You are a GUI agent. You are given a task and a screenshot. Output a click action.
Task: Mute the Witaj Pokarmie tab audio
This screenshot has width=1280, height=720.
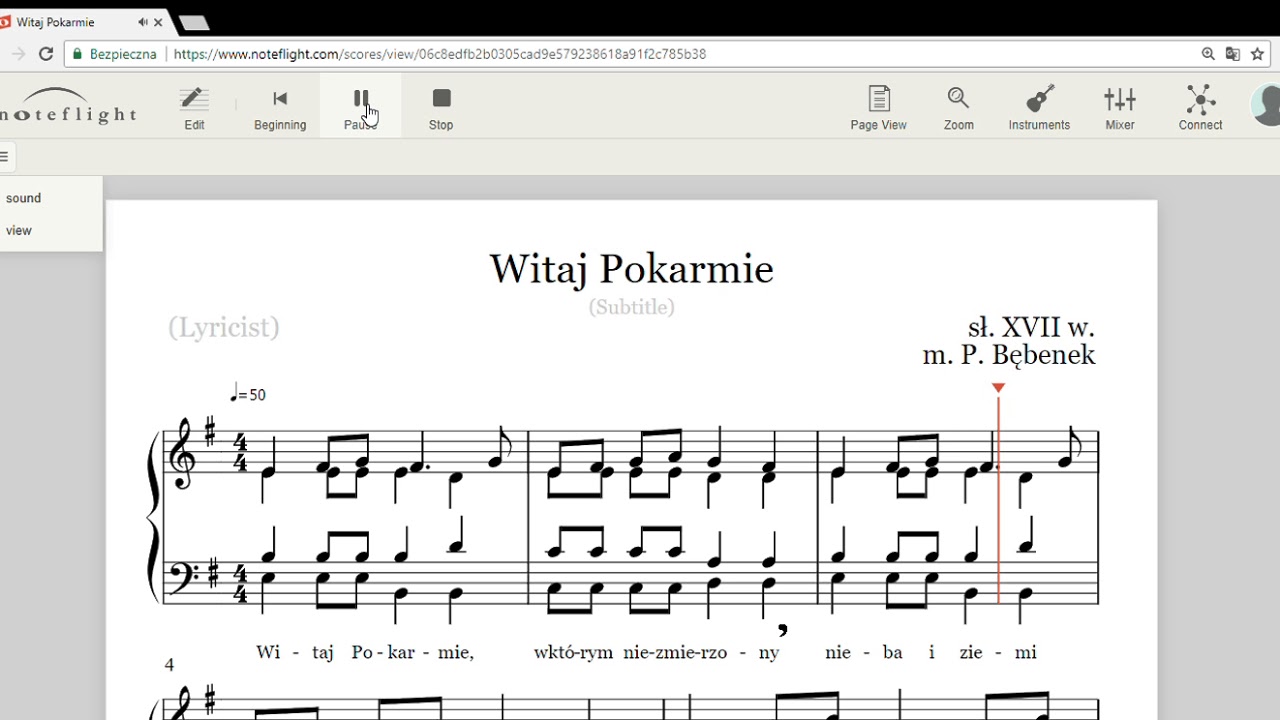(x=143, y=22)
